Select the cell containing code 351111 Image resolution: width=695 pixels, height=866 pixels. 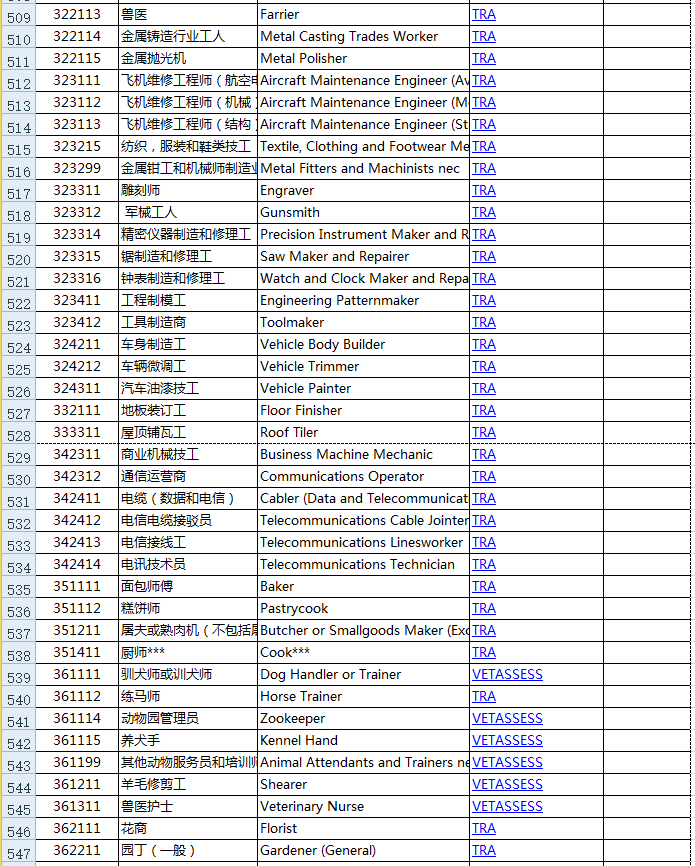[77, 587]
